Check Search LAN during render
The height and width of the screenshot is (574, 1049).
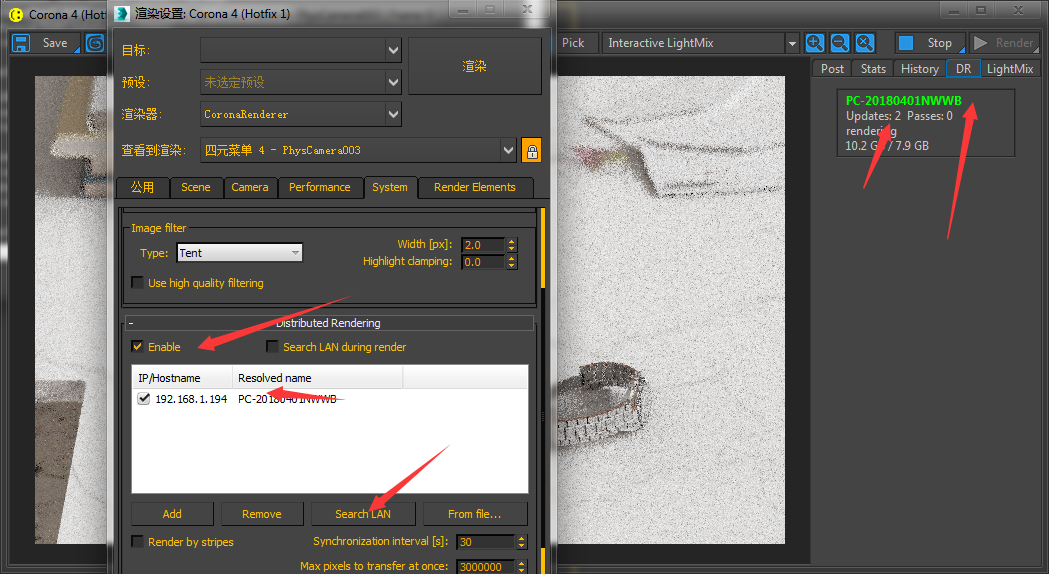coord(272,347)
